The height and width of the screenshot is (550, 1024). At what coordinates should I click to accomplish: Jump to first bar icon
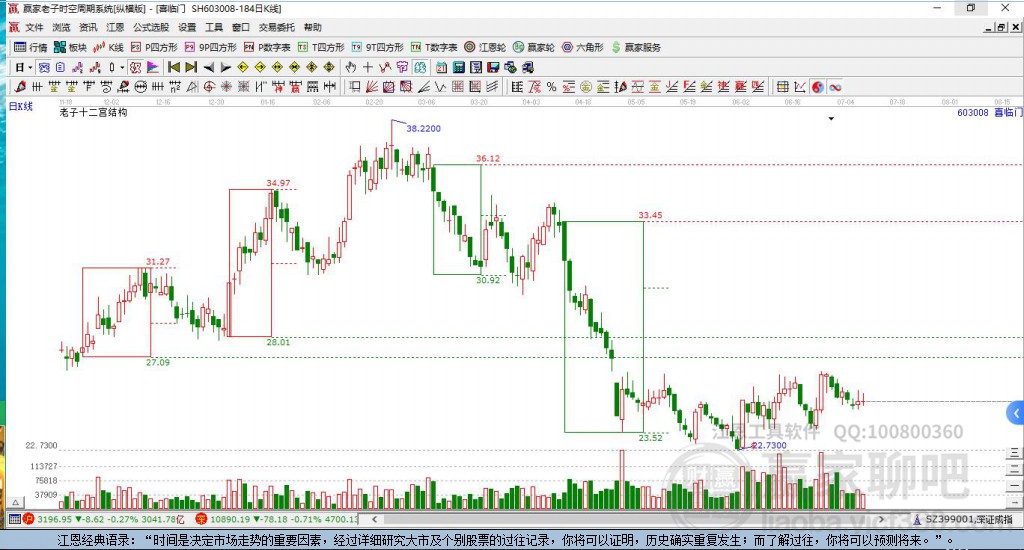[174, 67]
